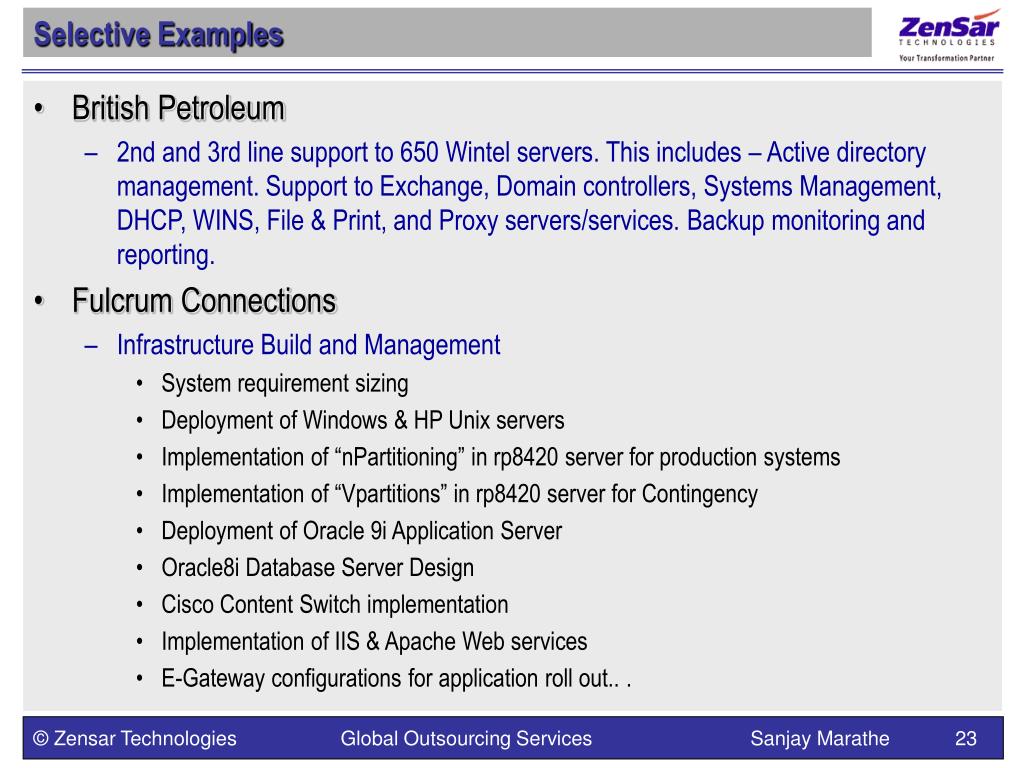Click the Zensar Technologies logo
Image resolution: width=1024 pixels, height=768 pixels.
[x=948, y=35]
